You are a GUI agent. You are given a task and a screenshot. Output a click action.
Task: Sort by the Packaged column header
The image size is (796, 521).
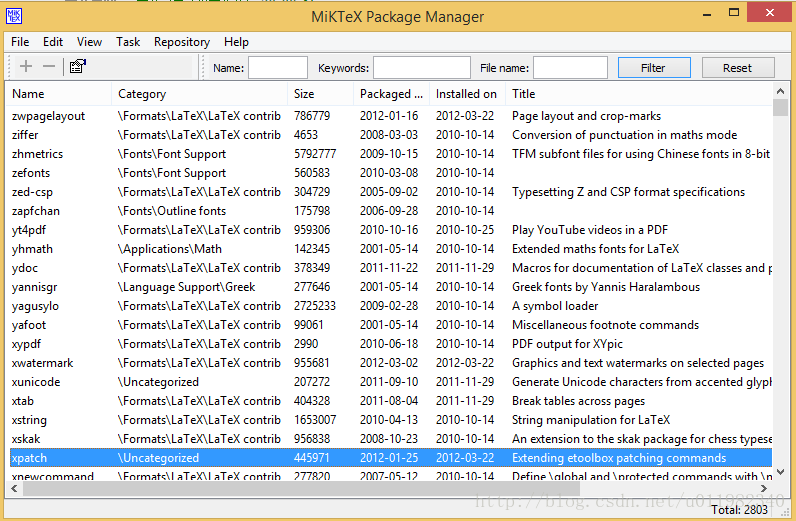(391, 94)
